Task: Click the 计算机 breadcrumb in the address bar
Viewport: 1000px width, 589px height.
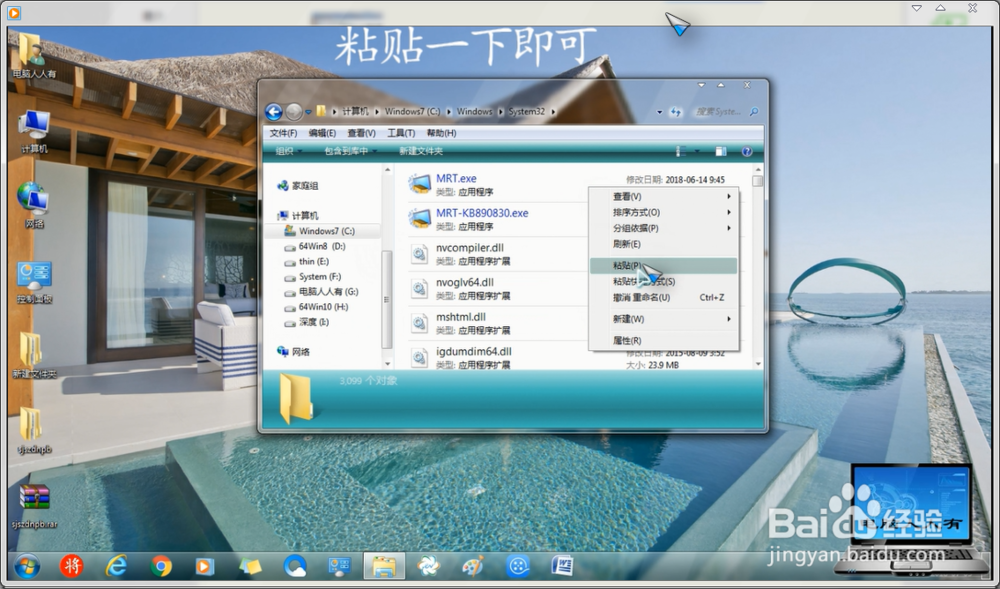Action: 355,112
